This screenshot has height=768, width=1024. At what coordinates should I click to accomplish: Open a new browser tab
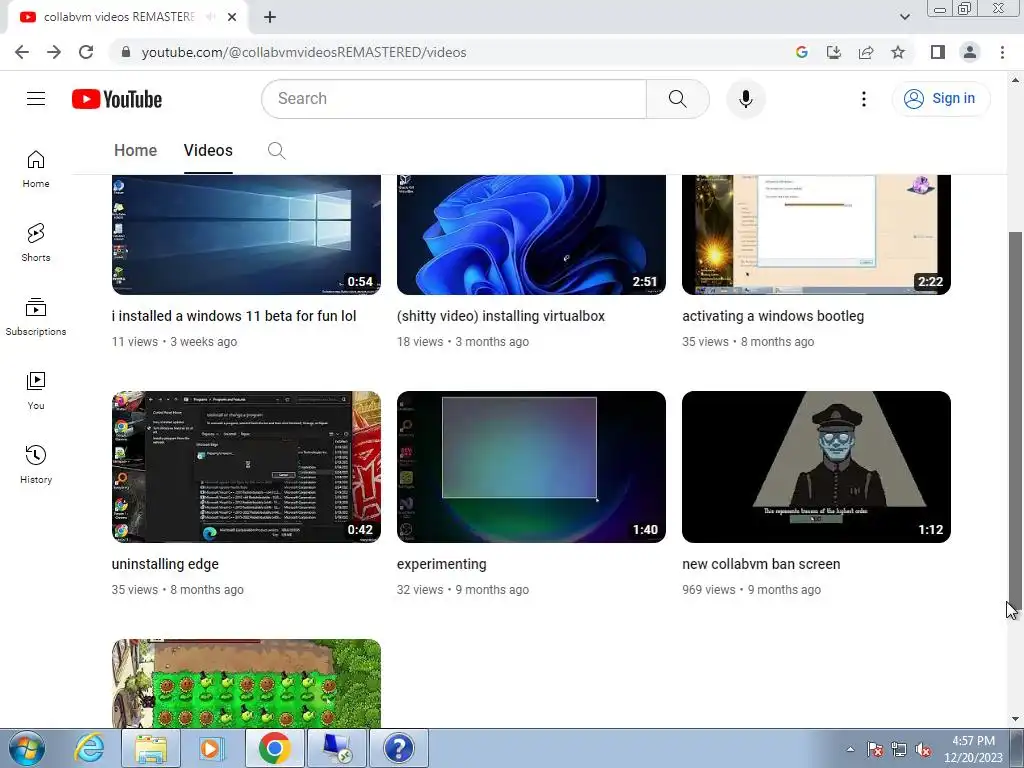(270, 18)
